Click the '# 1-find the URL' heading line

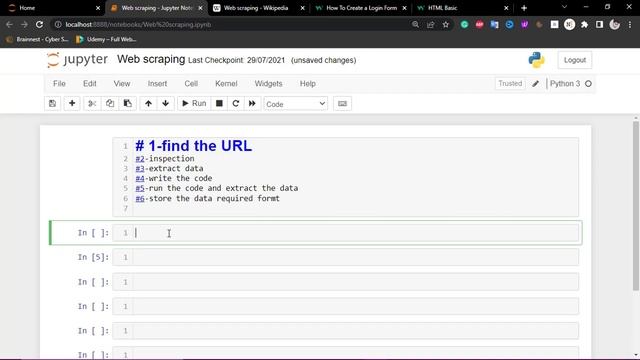coord(194,146)
